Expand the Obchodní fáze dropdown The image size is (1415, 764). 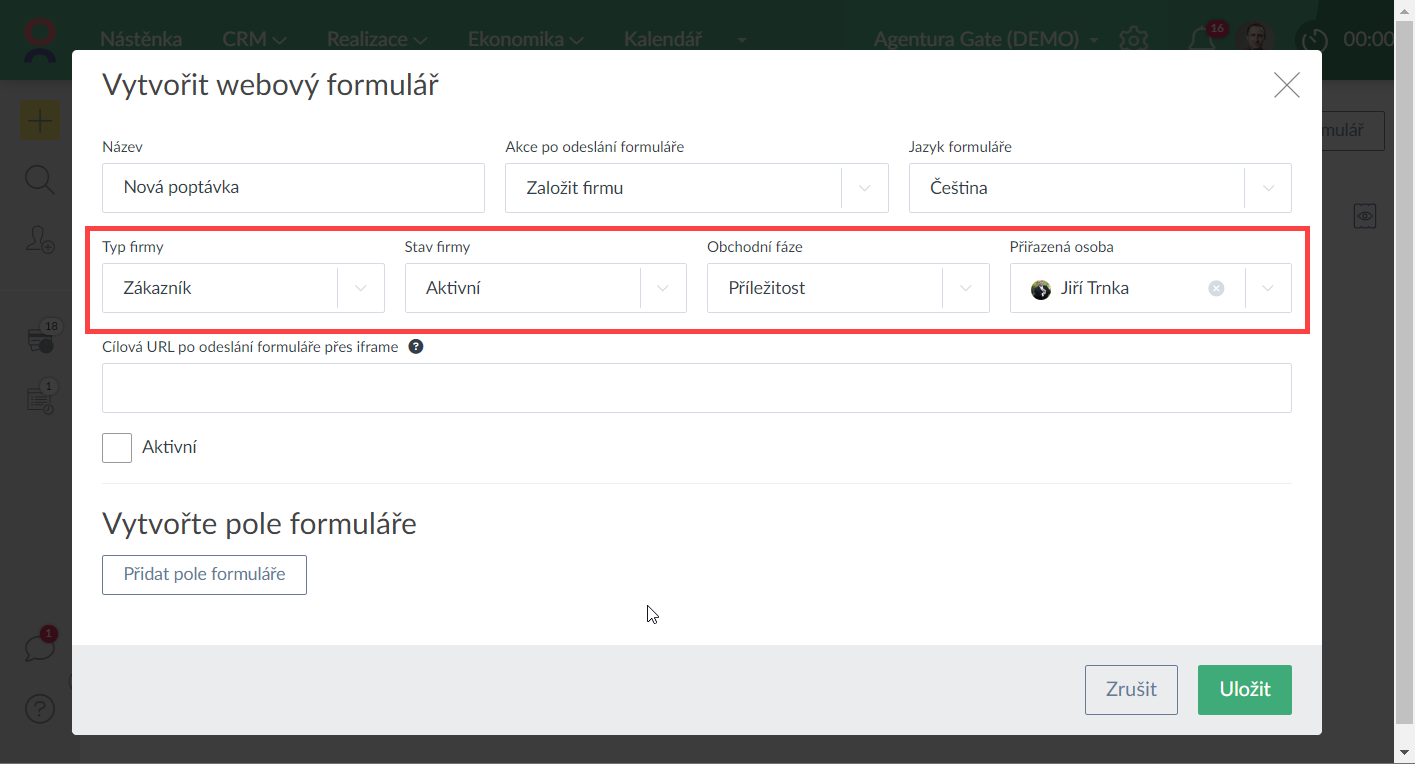pos(965,288)
